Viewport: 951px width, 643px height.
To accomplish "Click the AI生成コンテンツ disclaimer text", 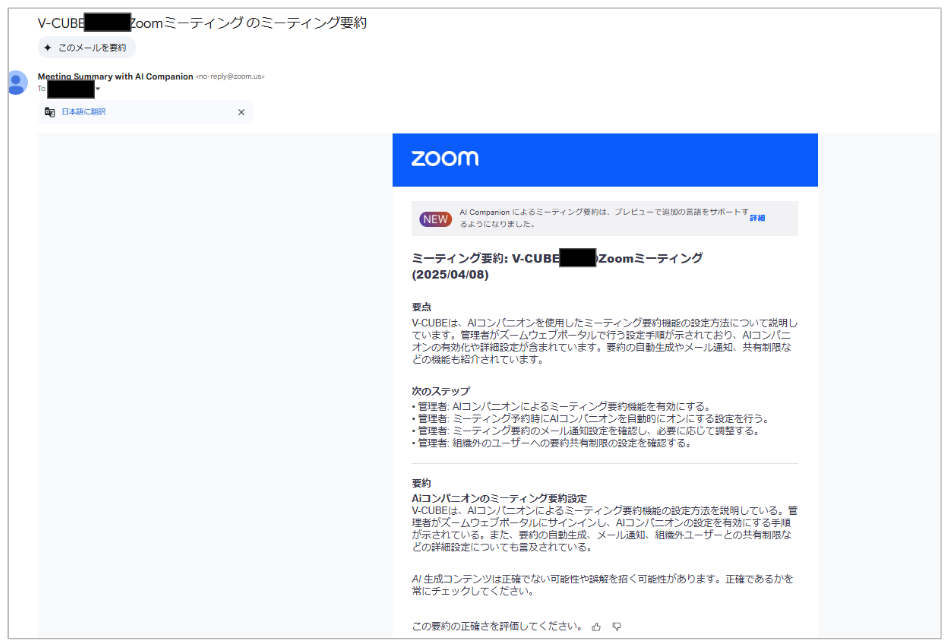I will point(602,585).
